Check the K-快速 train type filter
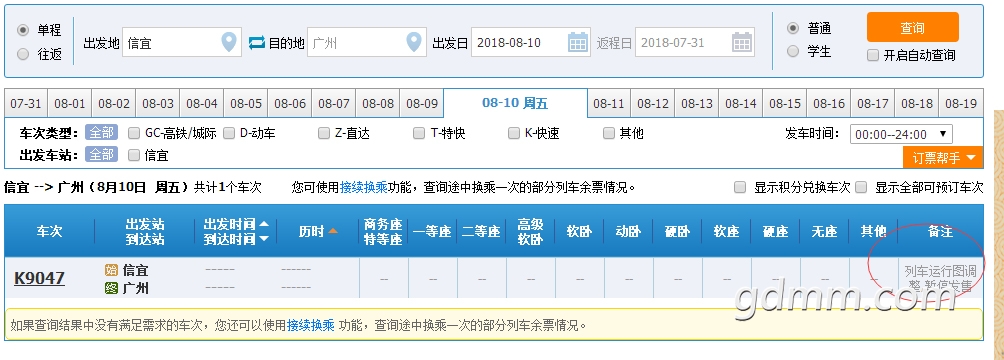Screen dimensions: 1004x360 click(x=514, y=133)
